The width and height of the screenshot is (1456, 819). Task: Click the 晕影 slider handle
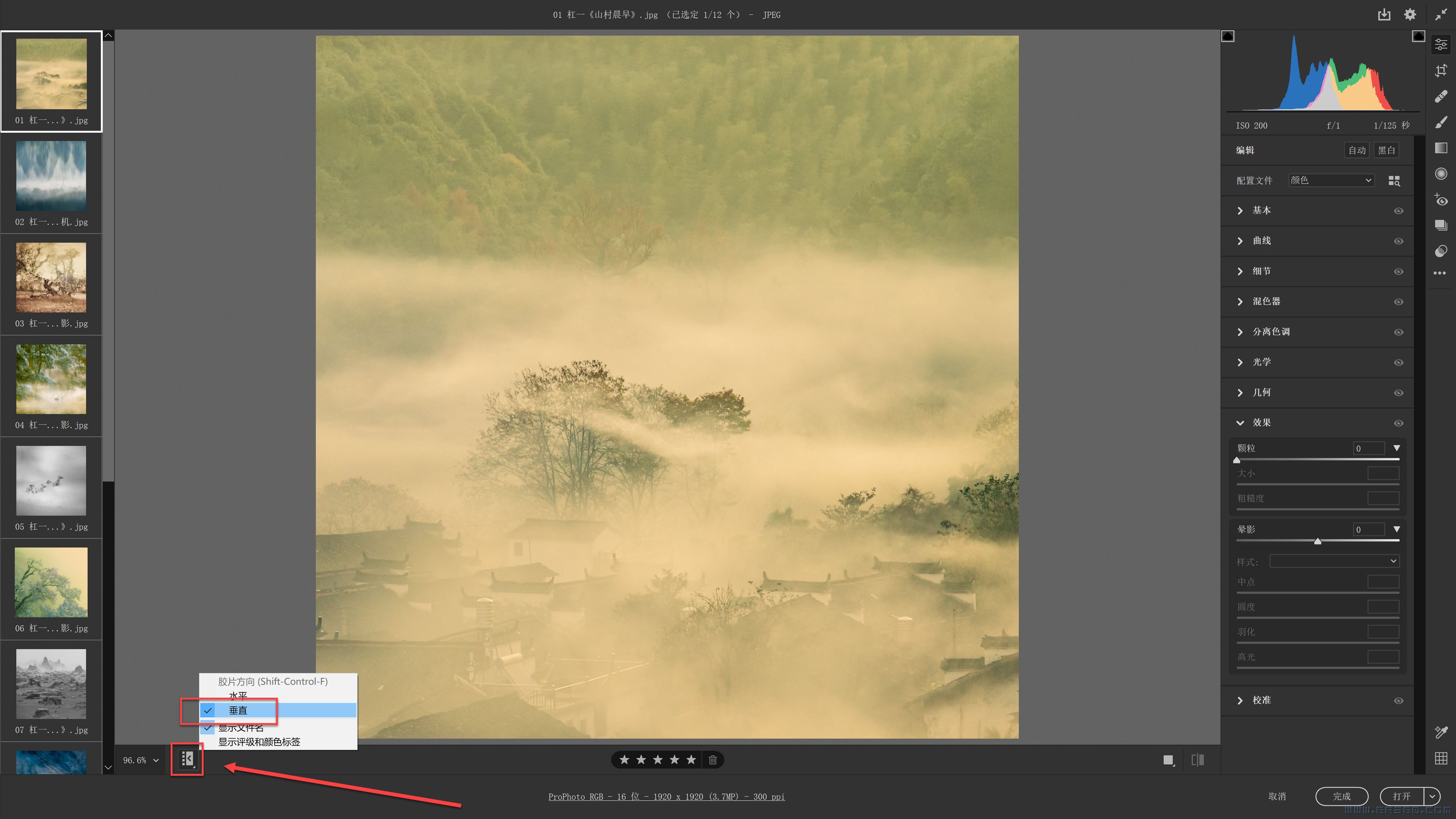pyautogui.click(x=1318, y=541)
